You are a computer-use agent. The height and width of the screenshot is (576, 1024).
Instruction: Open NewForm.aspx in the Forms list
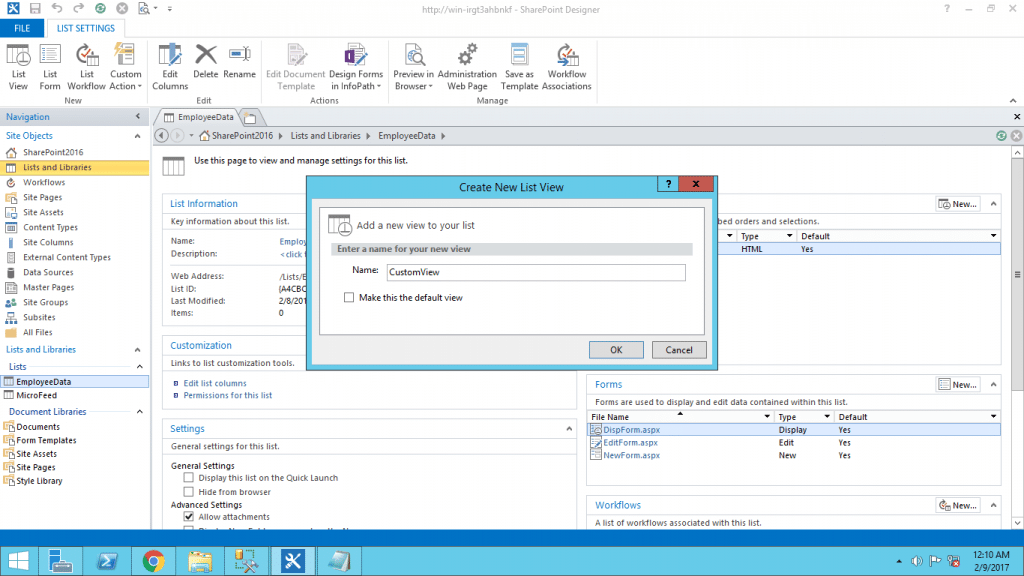click(x=632, y=455)
